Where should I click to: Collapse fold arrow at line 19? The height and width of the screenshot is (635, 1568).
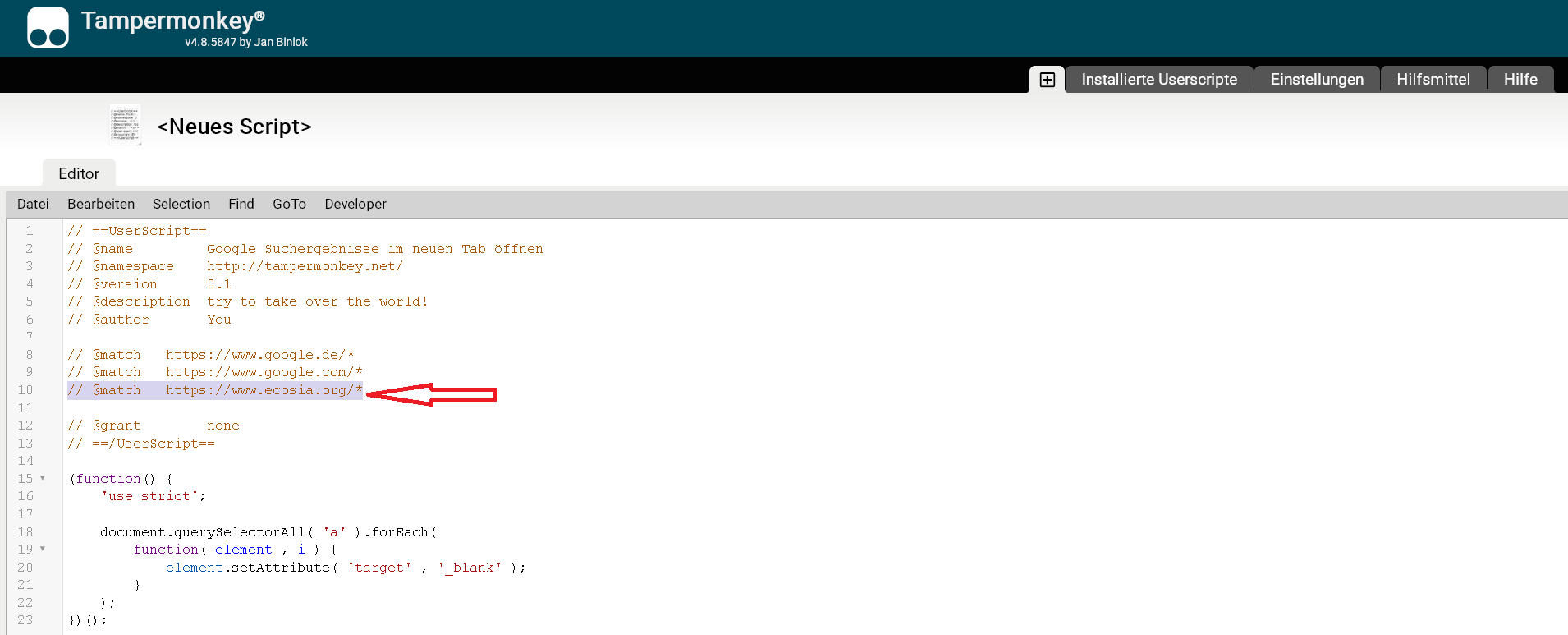(43, 549)
